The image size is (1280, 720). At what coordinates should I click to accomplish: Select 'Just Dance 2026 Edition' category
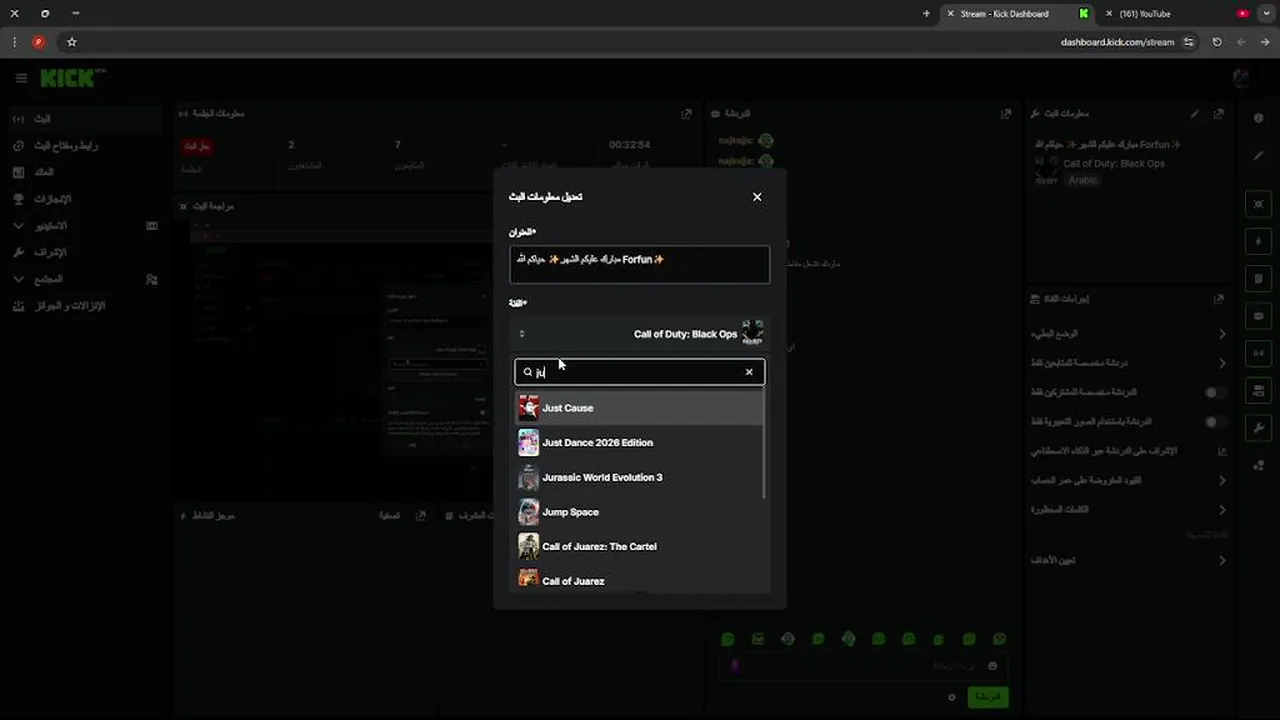point(639,442)
